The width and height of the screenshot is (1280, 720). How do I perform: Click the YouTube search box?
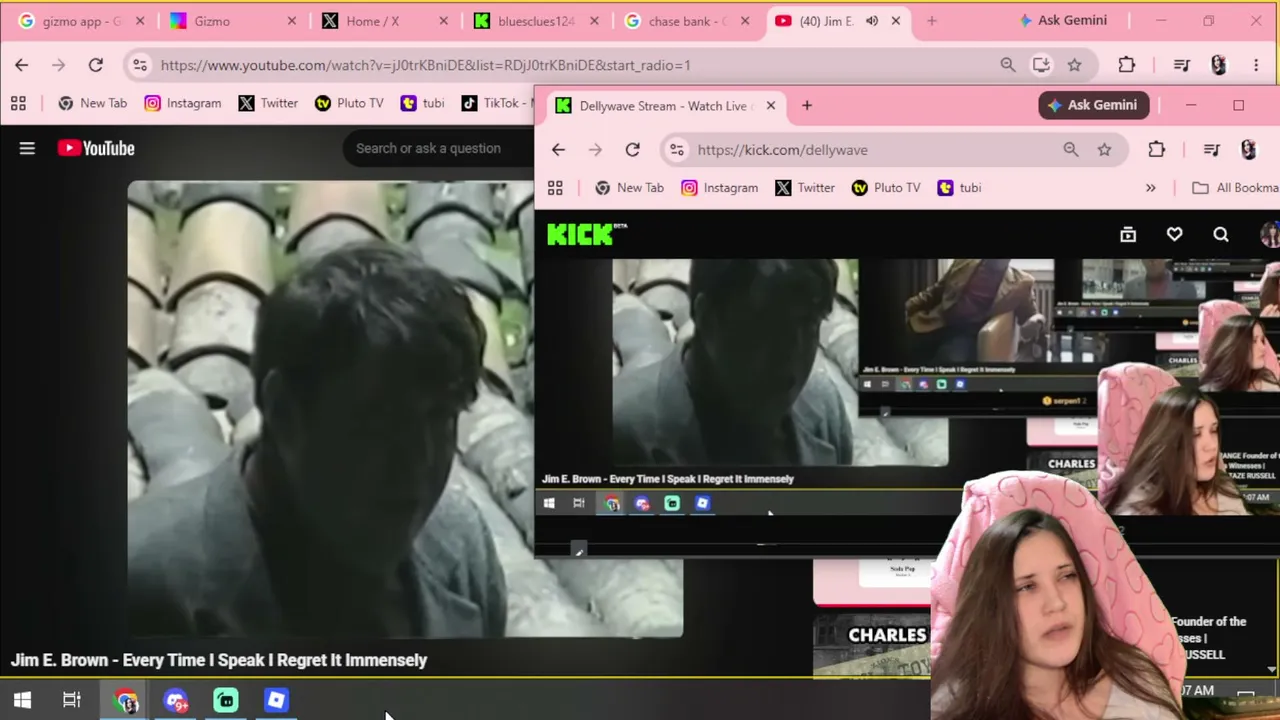coord(439,148)
